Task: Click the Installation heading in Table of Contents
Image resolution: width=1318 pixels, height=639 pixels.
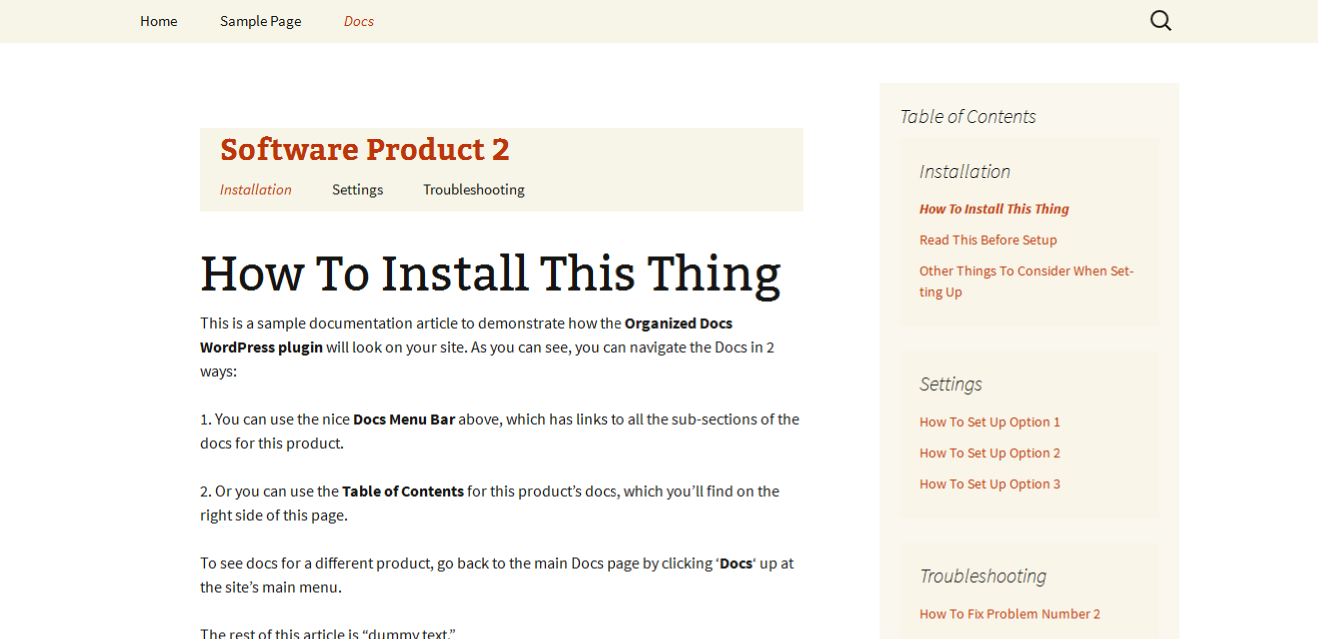Action: [965, 171]
